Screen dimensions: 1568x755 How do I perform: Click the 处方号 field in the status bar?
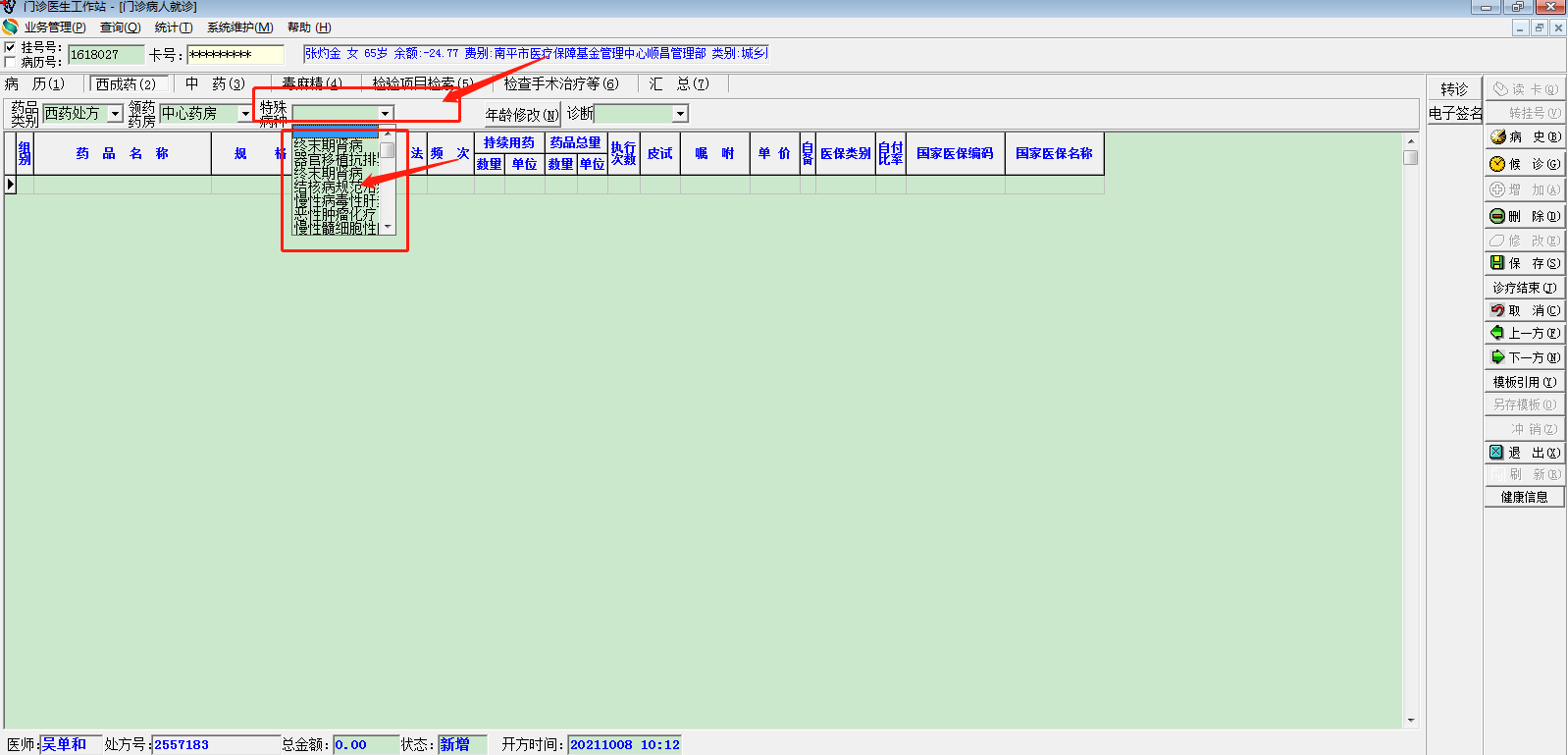pyautogui.click(x=217, y=745)
